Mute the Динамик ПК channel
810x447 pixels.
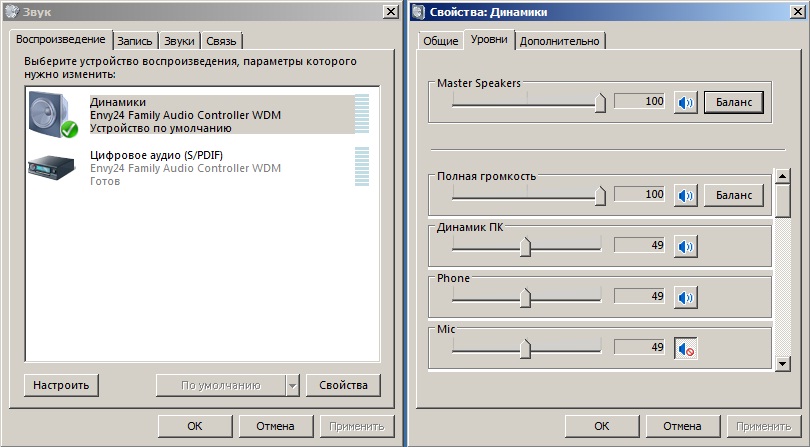685,246
